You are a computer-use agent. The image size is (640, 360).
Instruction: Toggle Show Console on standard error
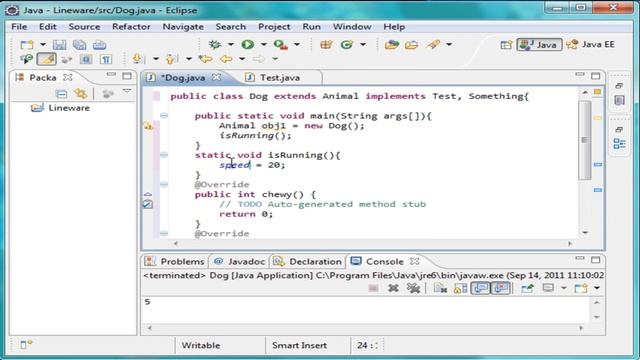[x=500, y=289]
